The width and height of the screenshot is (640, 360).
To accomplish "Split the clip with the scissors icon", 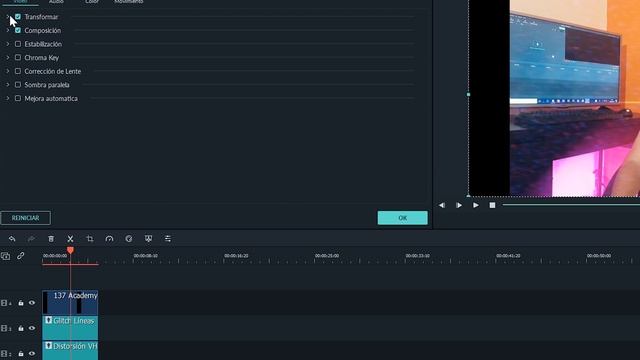I will pyautogui.click(x=70, y=239).
